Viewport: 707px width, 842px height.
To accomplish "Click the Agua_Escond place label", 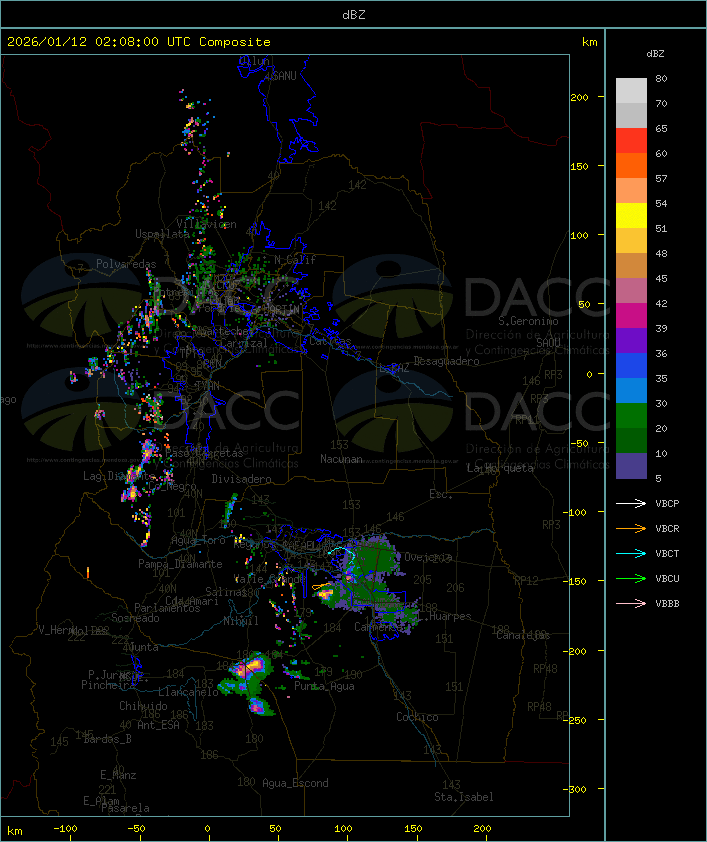I will tap(295, 783).
